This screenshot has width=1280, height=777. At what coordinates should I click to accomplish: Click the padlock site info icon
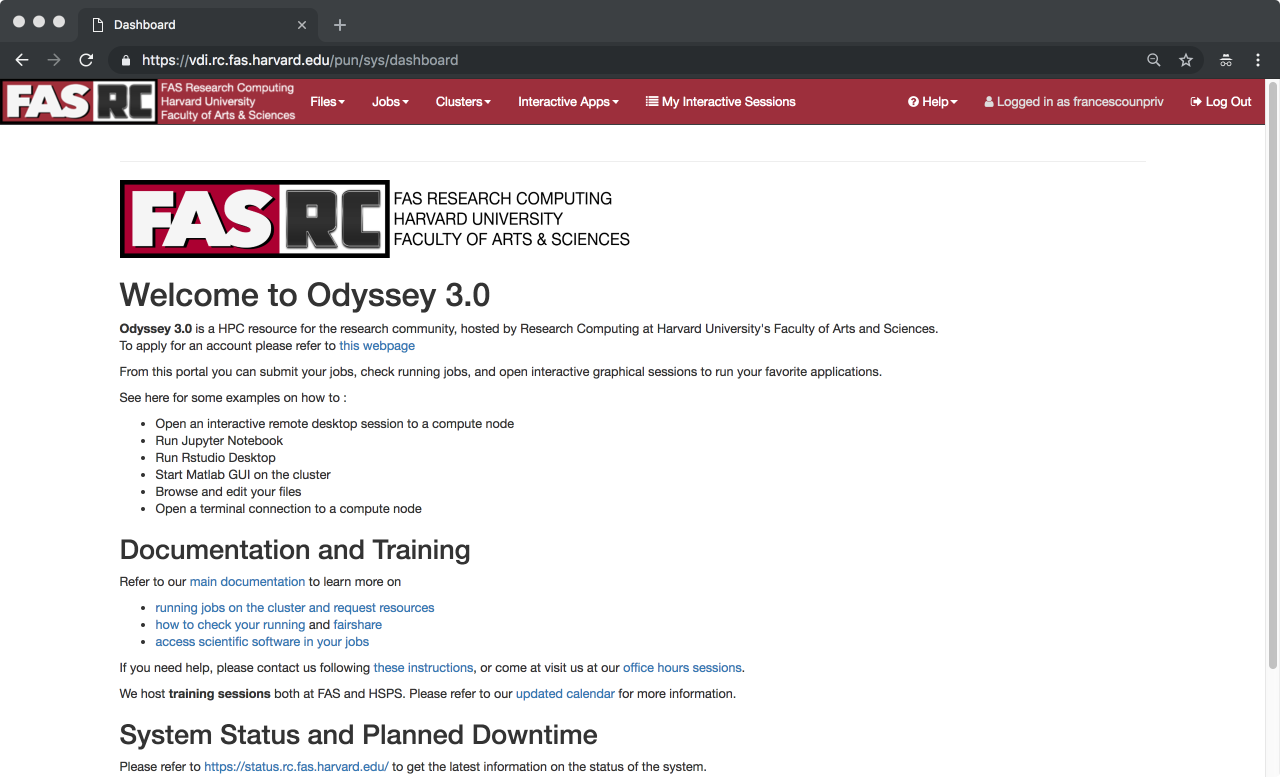(x=125, y=60)
